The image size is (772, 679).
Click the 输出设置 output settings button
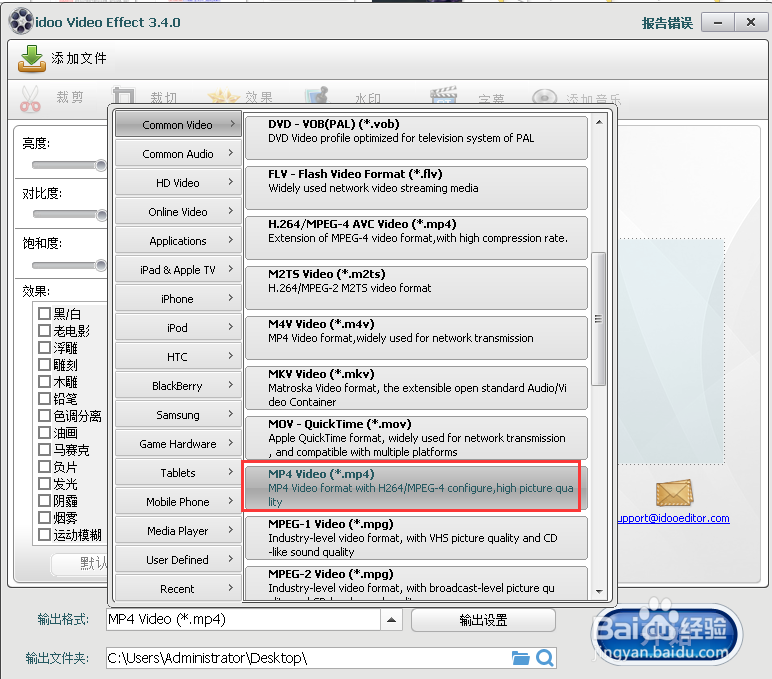483,620
